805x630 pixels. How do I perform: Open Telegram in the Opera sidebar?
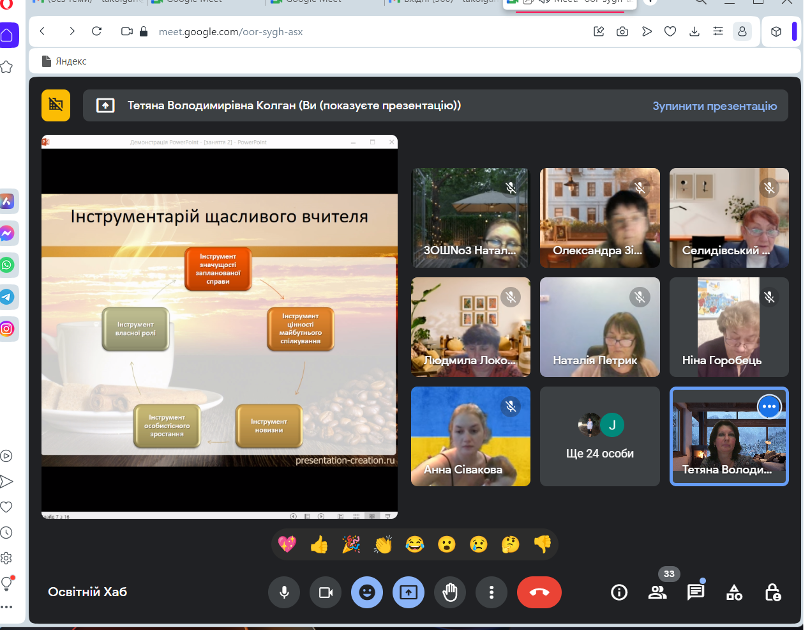7,297
